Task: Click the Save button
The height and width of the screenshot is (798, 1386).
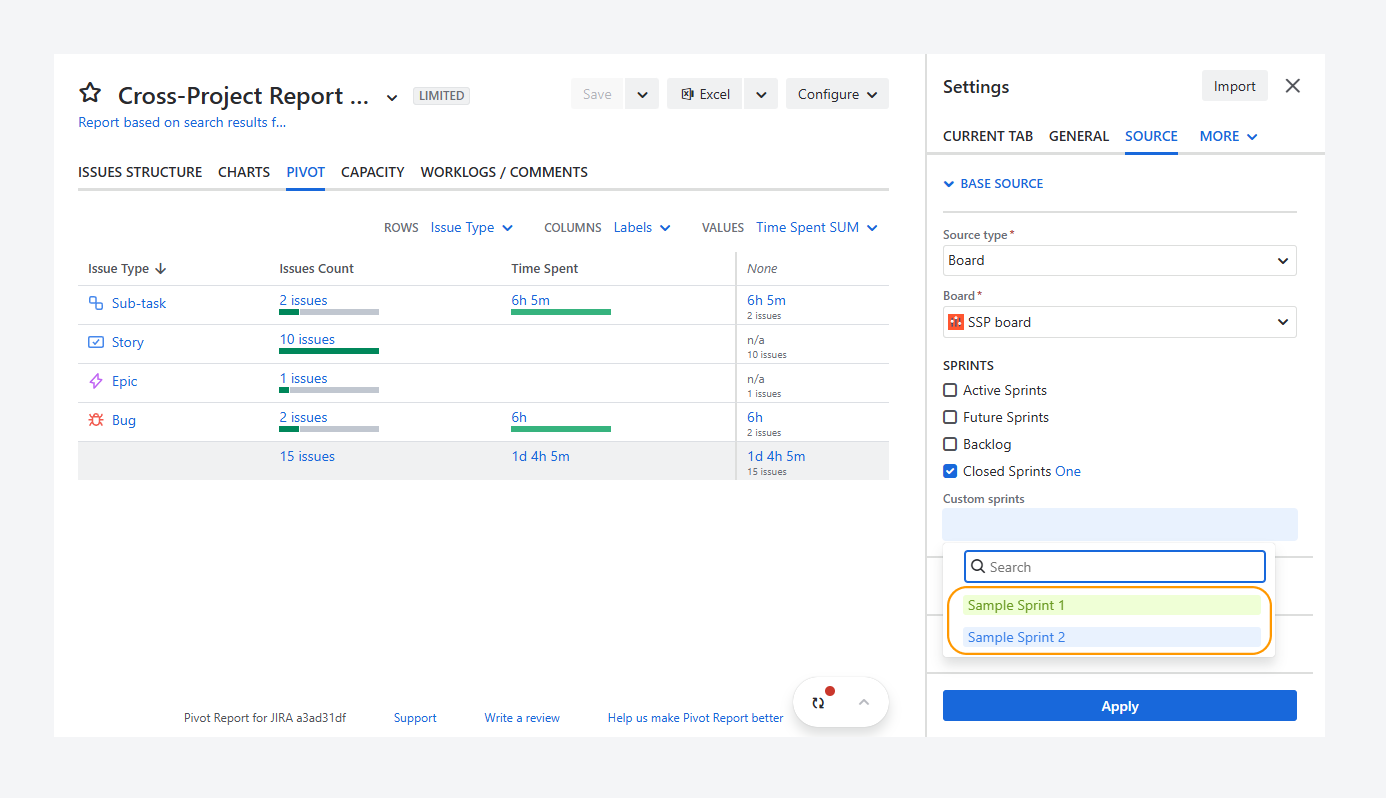Action: [597, 94]
